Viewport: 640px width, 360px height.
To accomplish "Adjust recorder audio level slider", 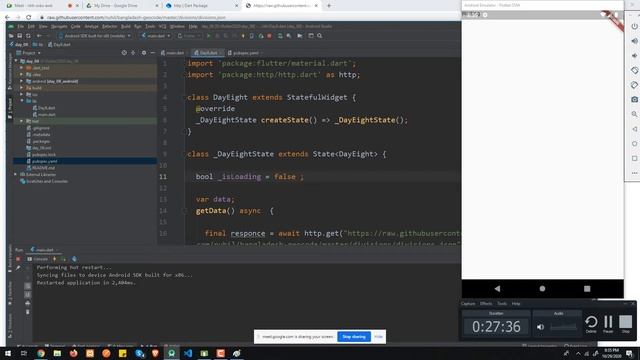I will pyautogui.click(x=563, y=327).
